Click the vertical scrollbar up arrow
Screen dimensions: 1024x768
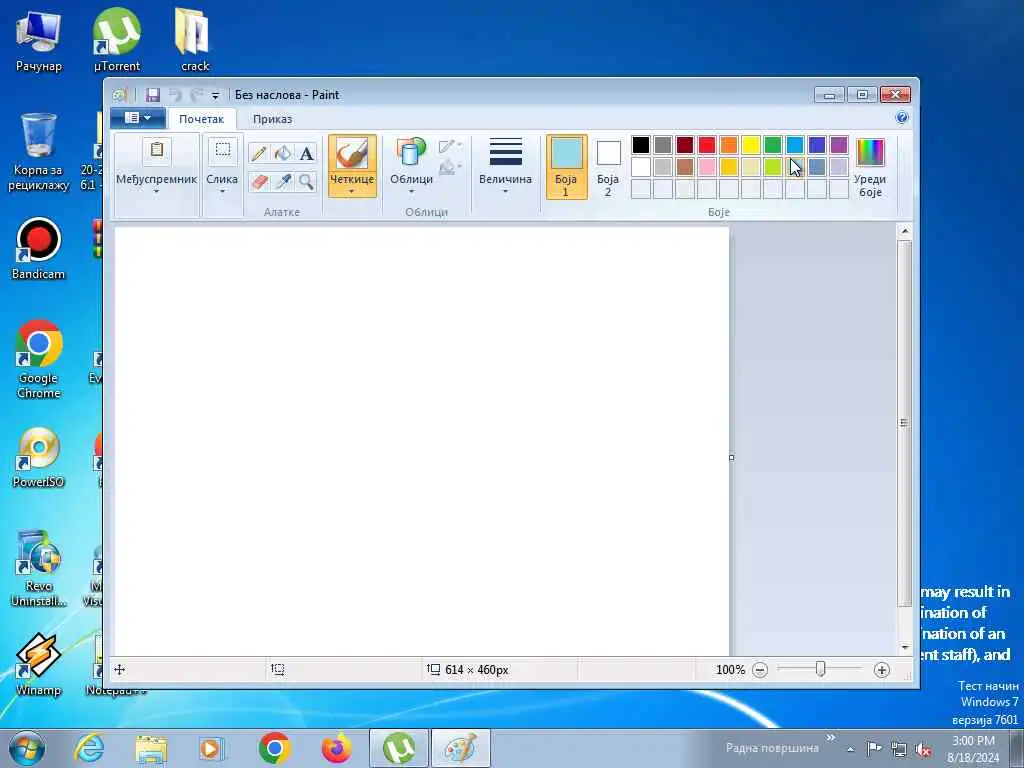point(904,231)
